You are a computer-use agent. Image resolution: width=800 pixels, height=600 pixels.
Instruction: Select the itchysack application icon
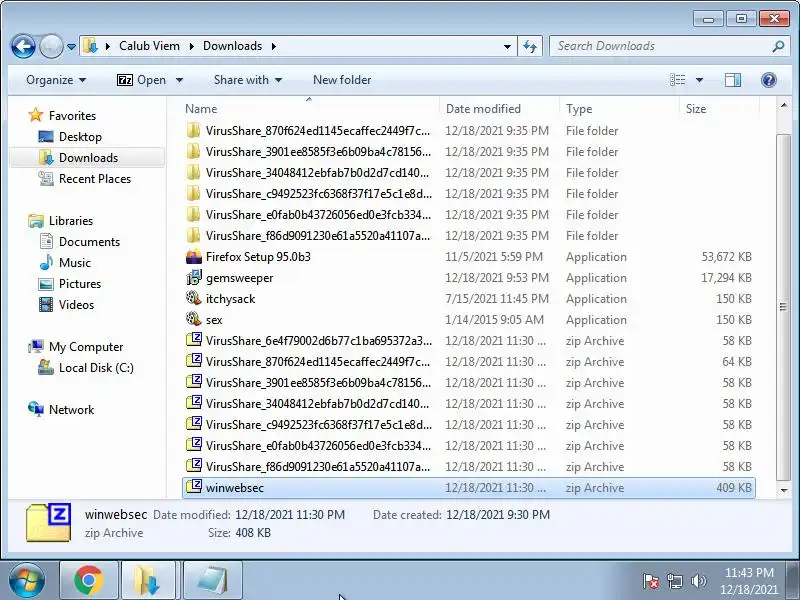pyautogui.click(x=194, y=298)
